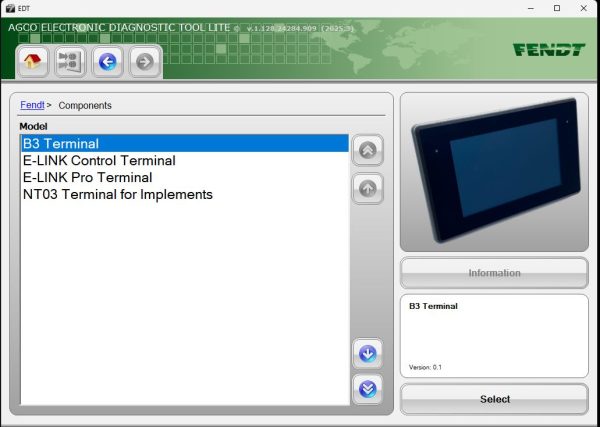Move selection down one item
Image resolution: width=600 pixels, height=427 pixels.
(x=367, y=354)
